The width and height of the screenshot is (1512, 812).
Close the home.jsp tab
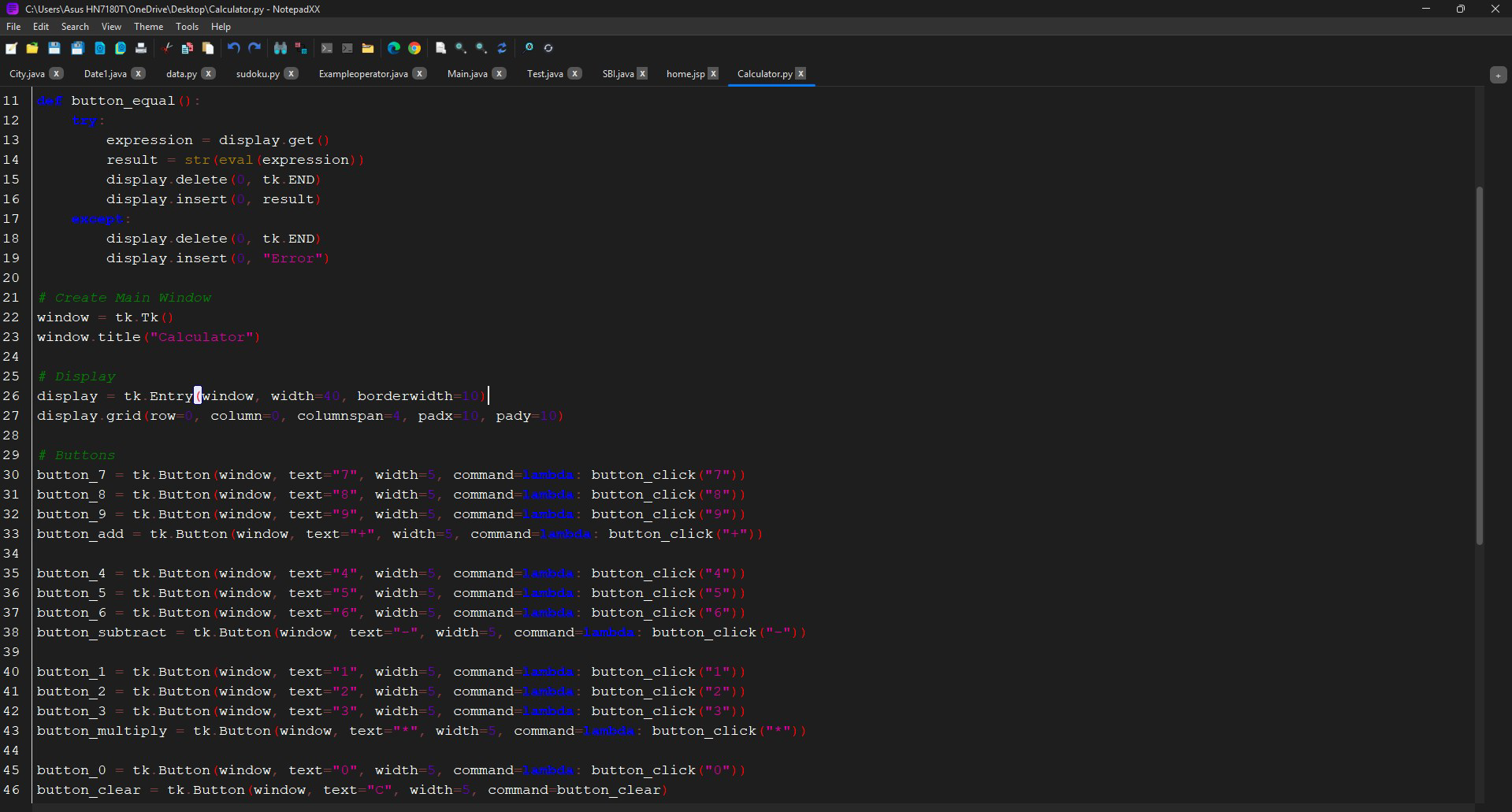tap(713, 73)
